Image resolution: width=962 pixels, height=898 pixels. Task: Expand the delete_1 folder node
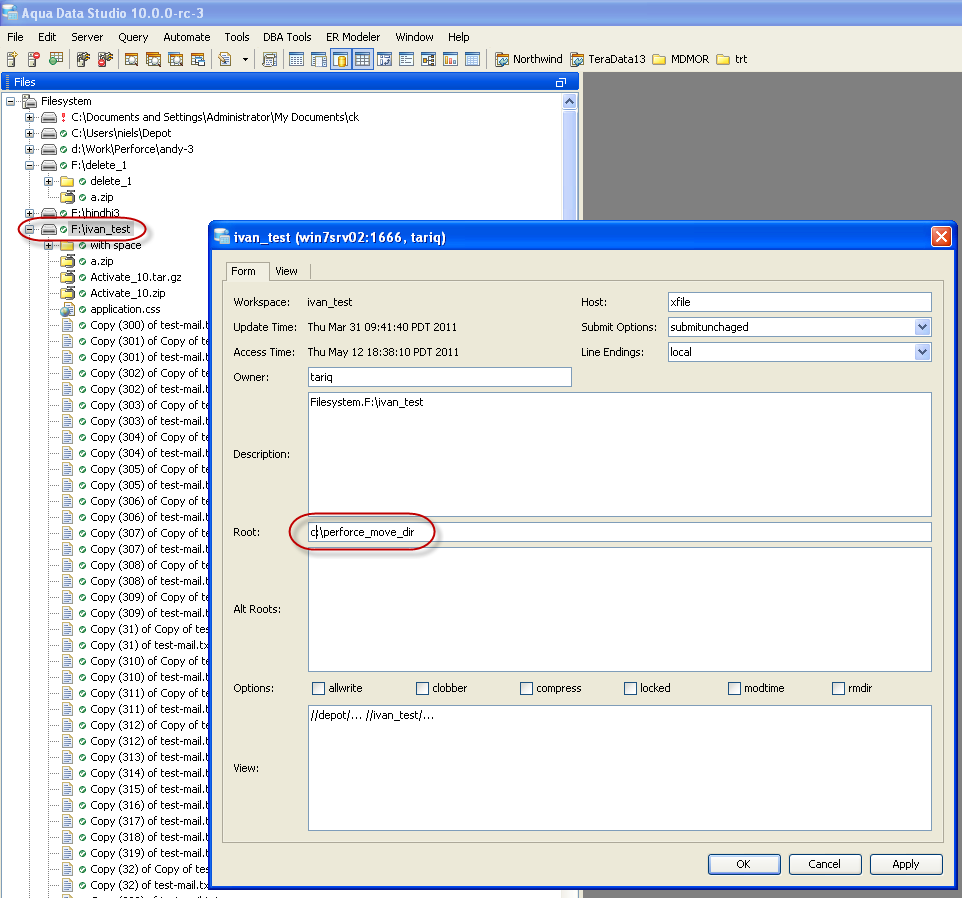(48, 181)
